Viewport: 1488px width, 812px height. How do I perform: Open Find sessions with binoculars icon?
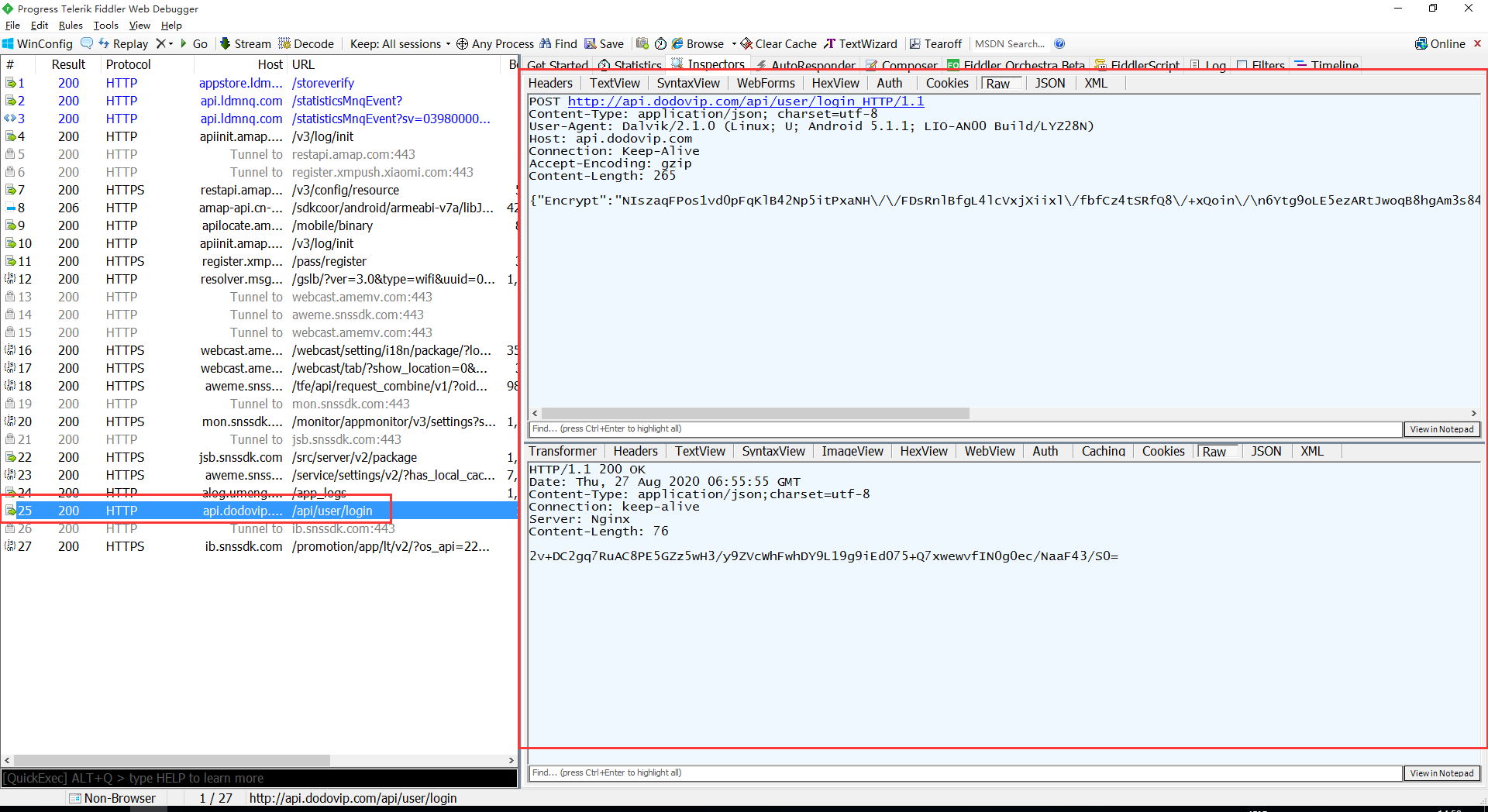pos(559,44)
